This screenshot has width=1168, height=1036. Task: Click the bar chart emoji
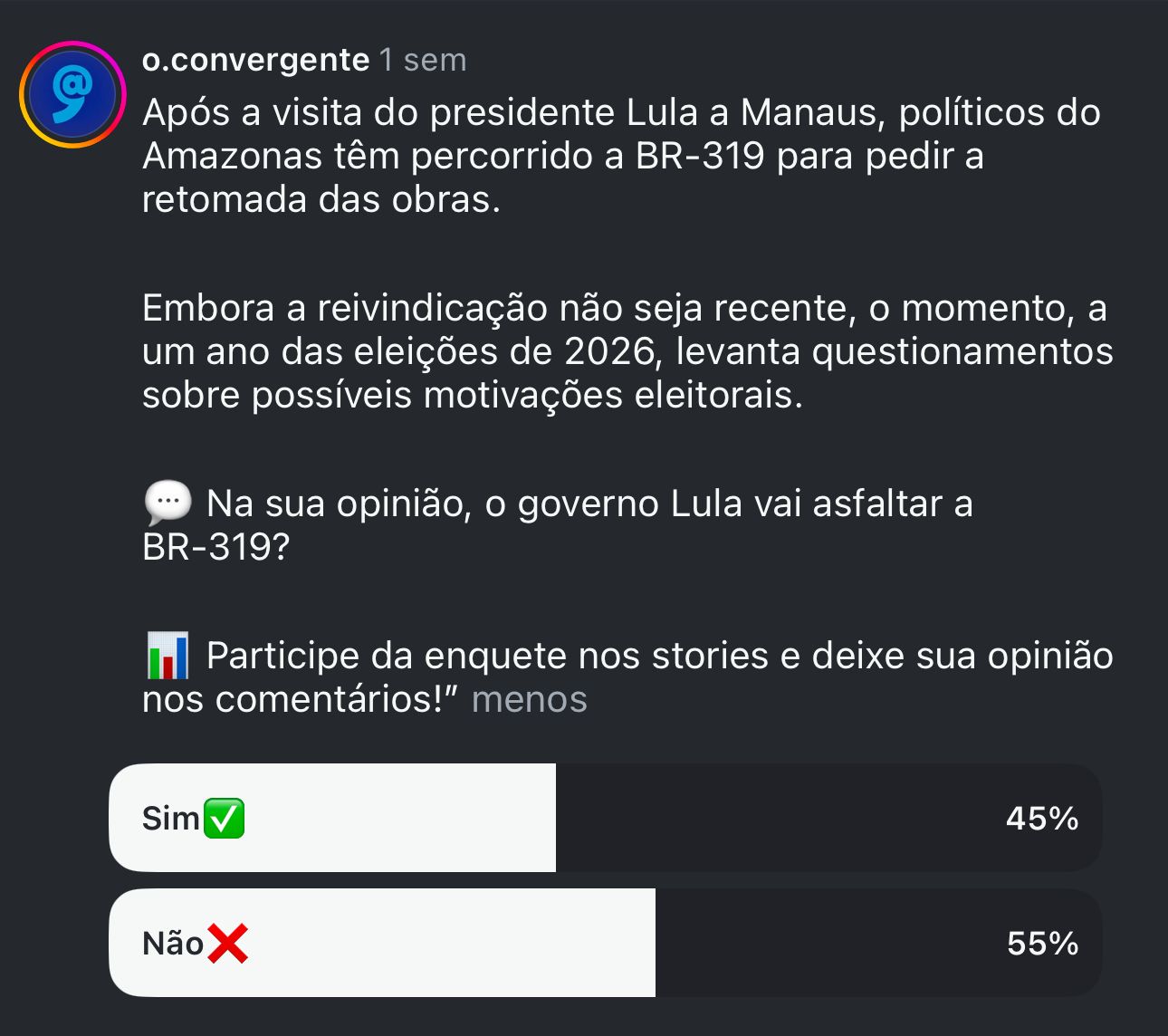pyautogui.click(x=168, y=656)
